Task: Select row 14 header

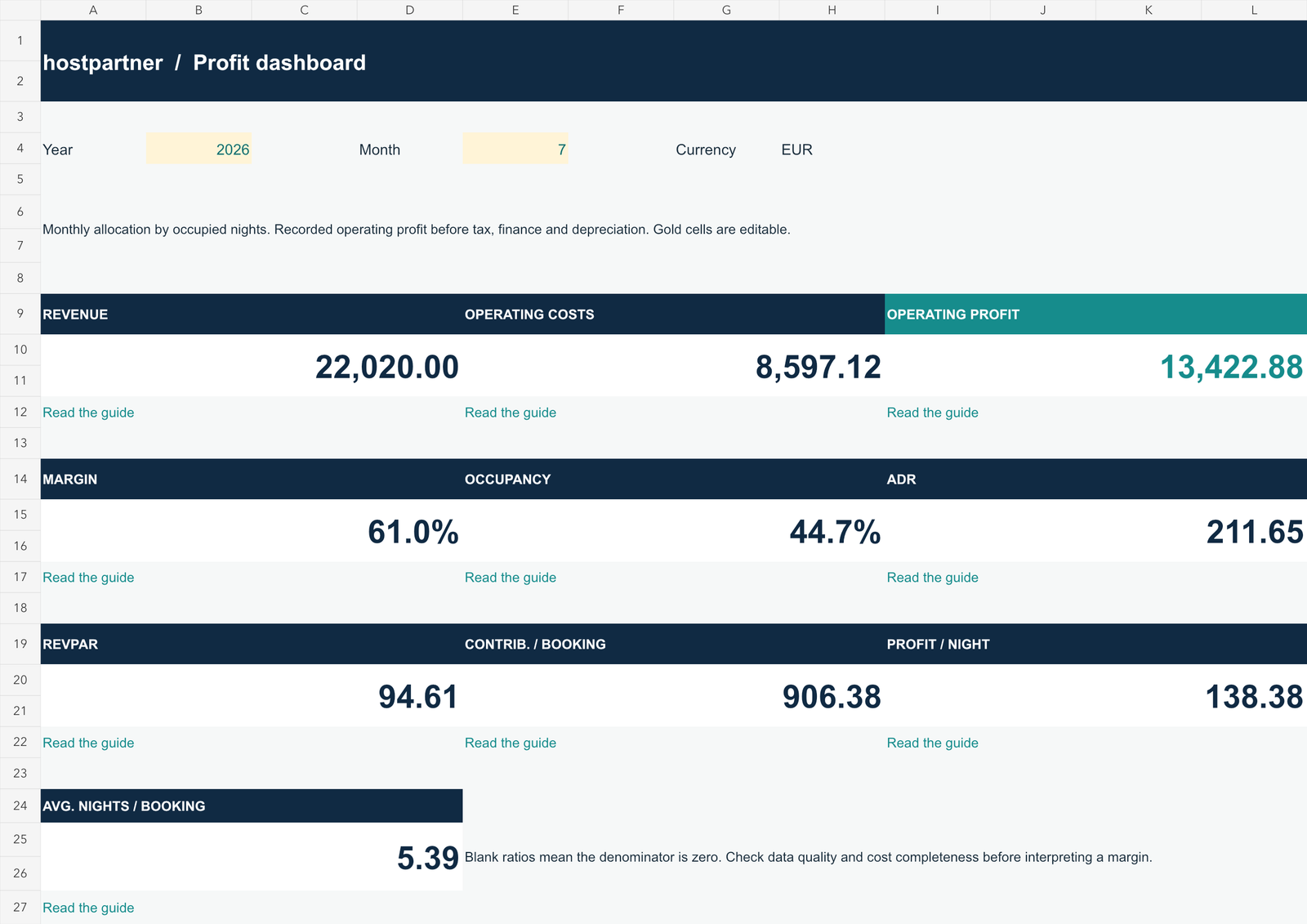Action: point(20,479)
